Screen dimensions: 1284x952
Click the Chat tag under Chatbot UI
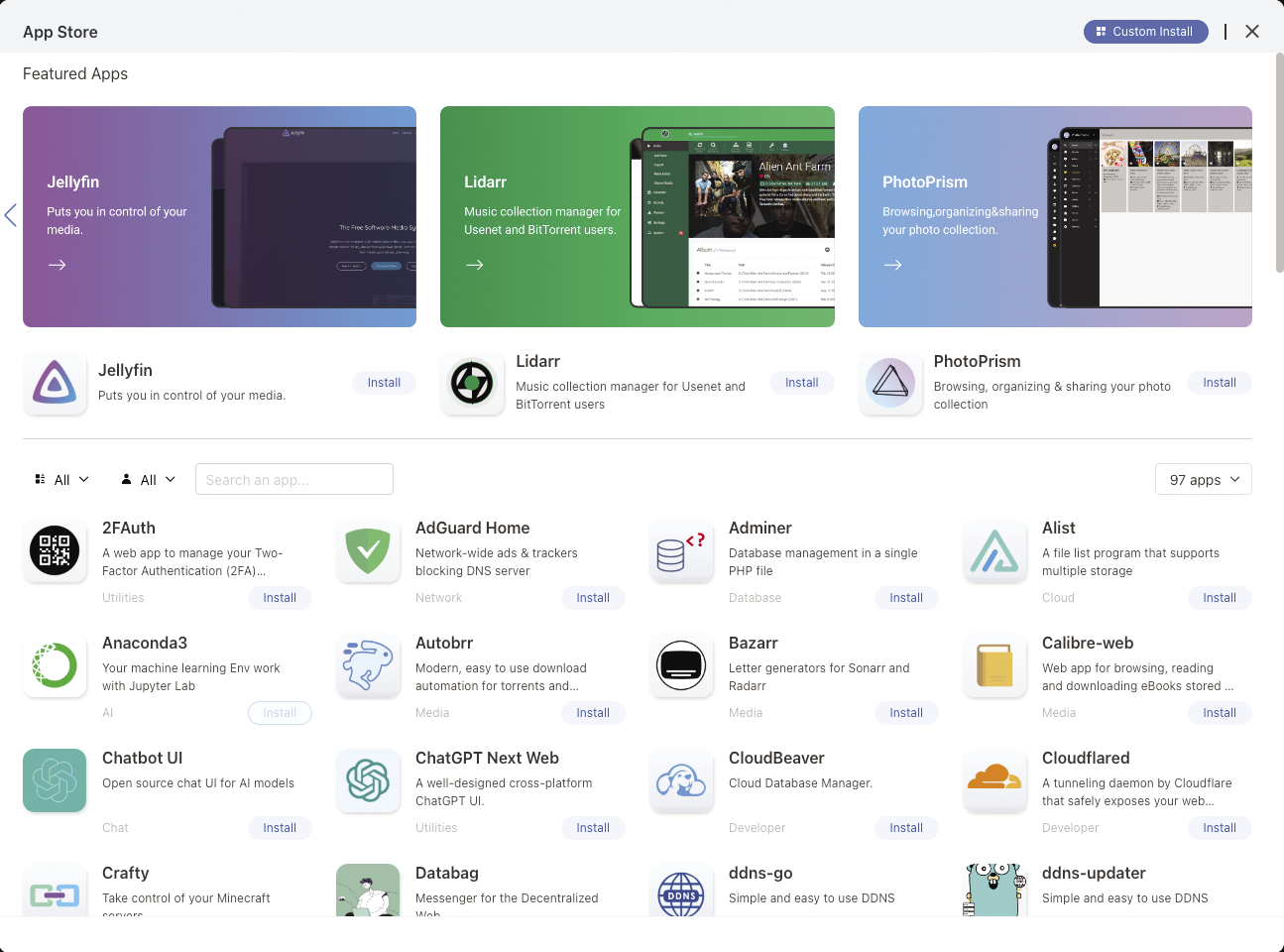pyautogui.click(x=115, y=828)
